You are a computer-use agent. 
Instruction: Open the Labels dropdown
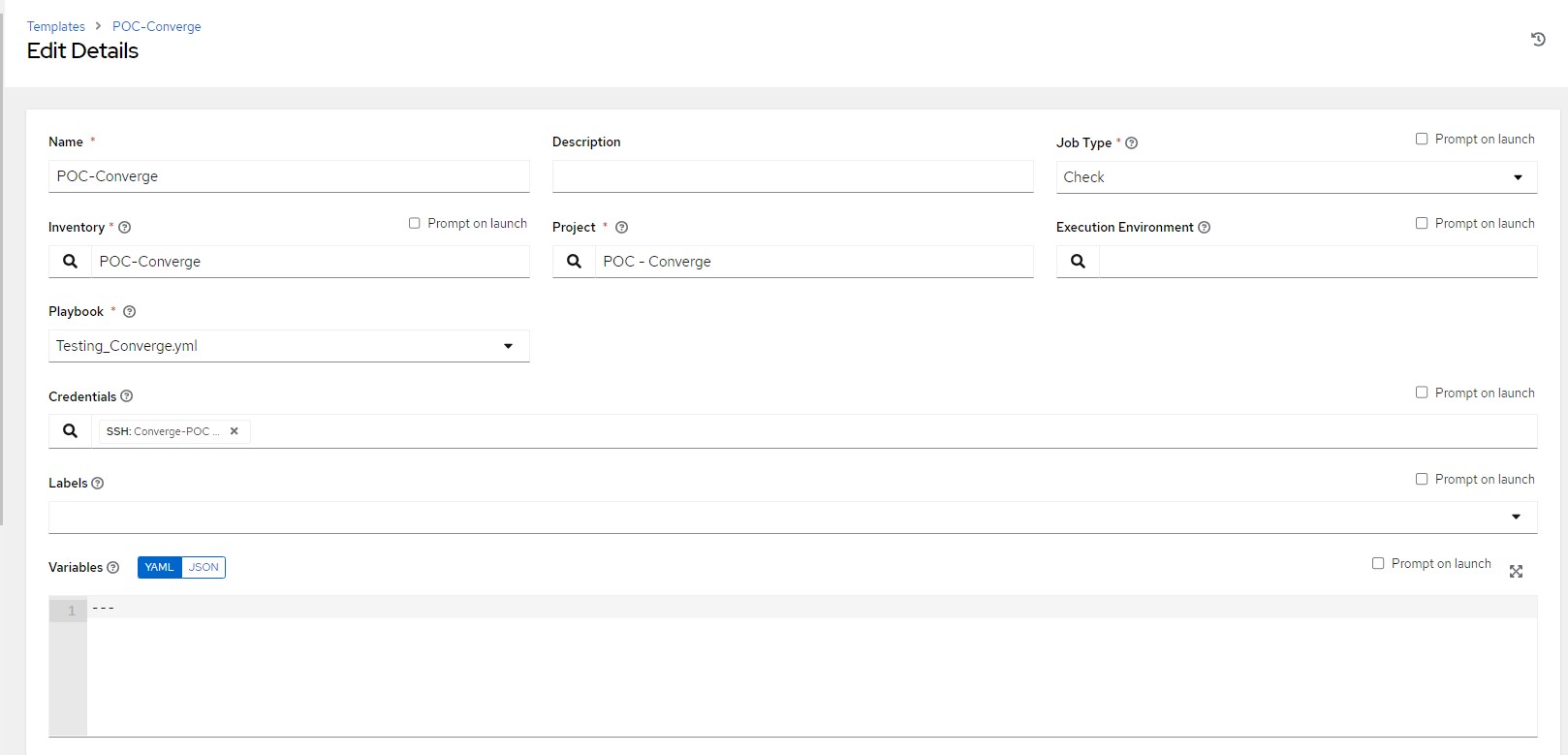(793, 517)
